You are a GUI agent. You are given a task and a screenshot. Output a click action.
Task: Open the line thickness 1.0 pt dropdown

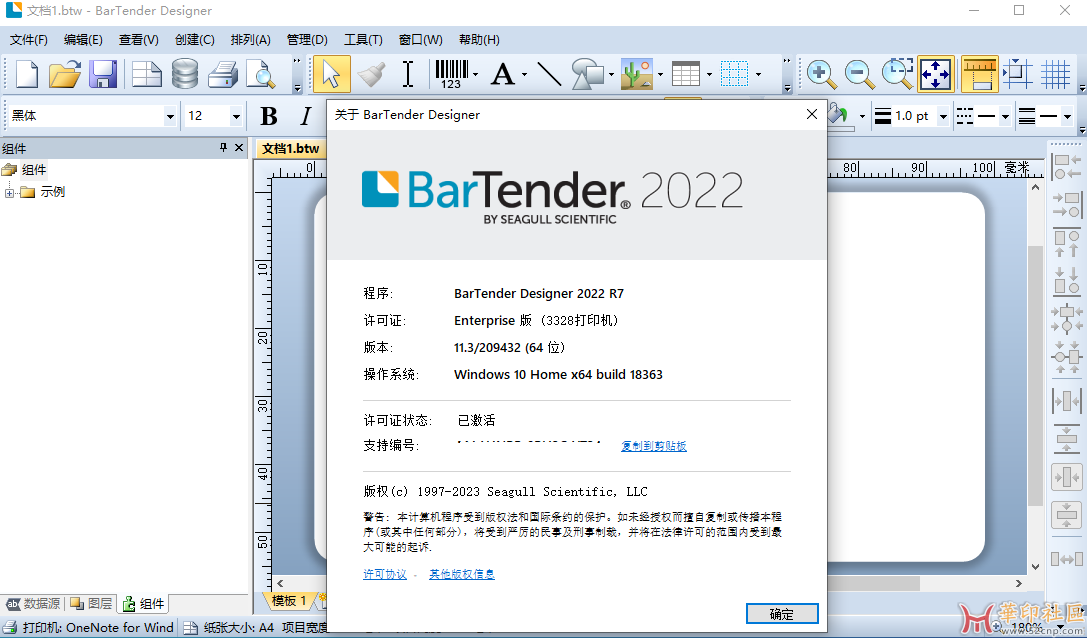coord(942,117)
